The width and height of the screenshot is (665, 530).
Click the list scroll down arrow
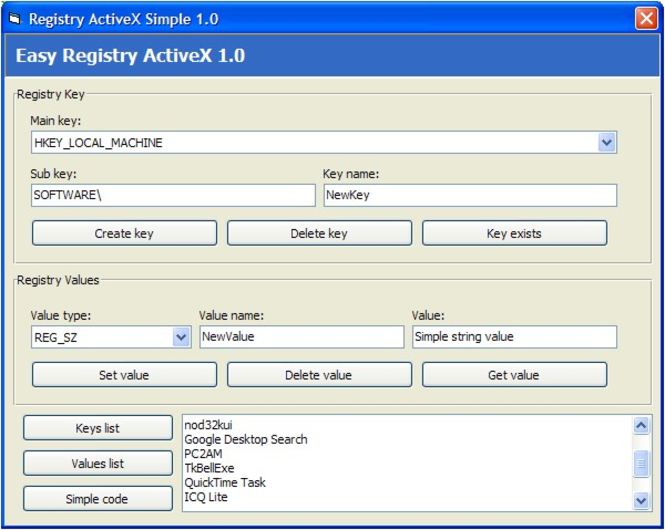coord(641,501)
